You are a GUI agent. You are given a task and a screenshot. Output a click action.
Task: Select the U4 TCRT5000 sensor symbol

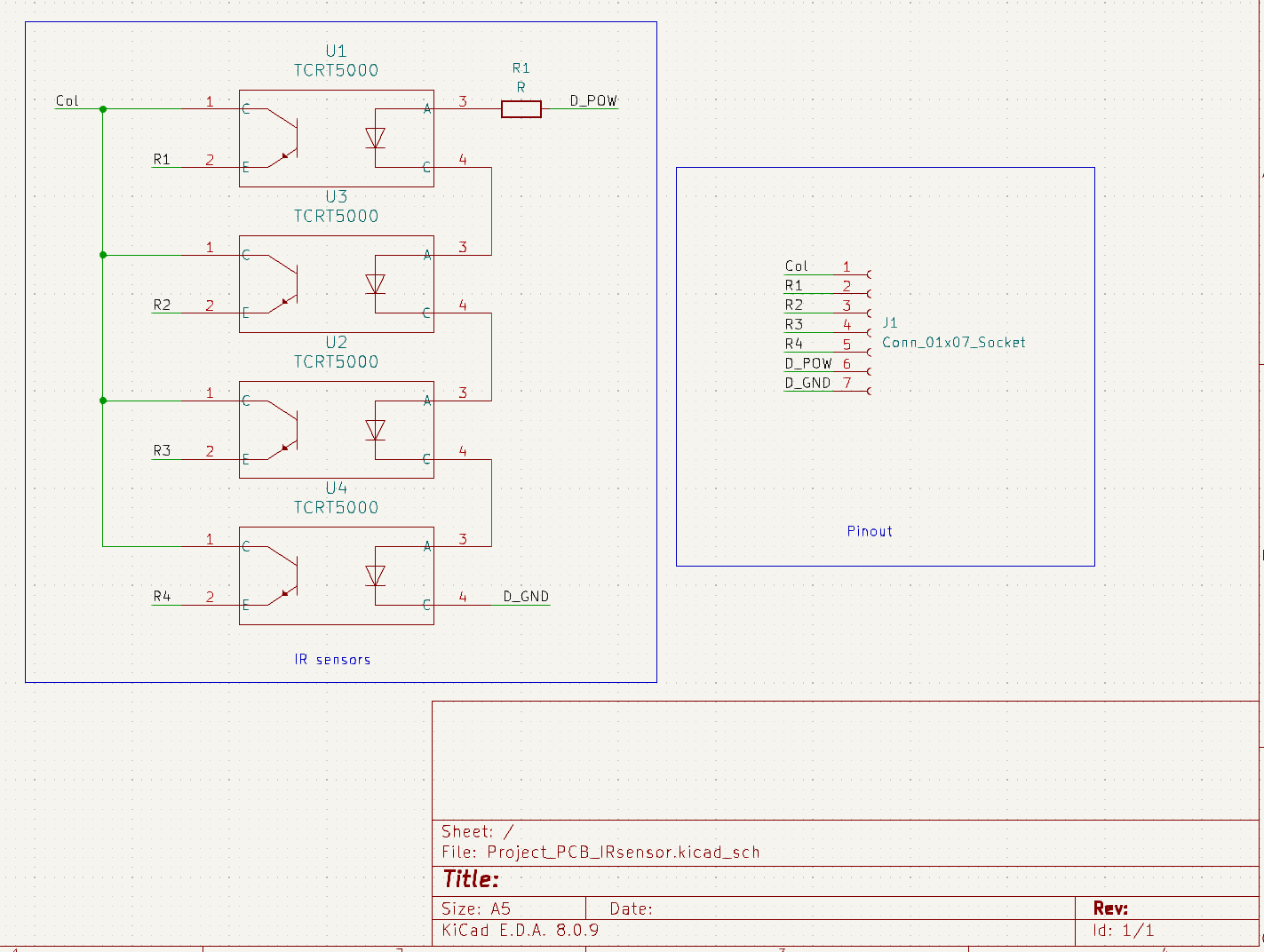tap(336, 575)
